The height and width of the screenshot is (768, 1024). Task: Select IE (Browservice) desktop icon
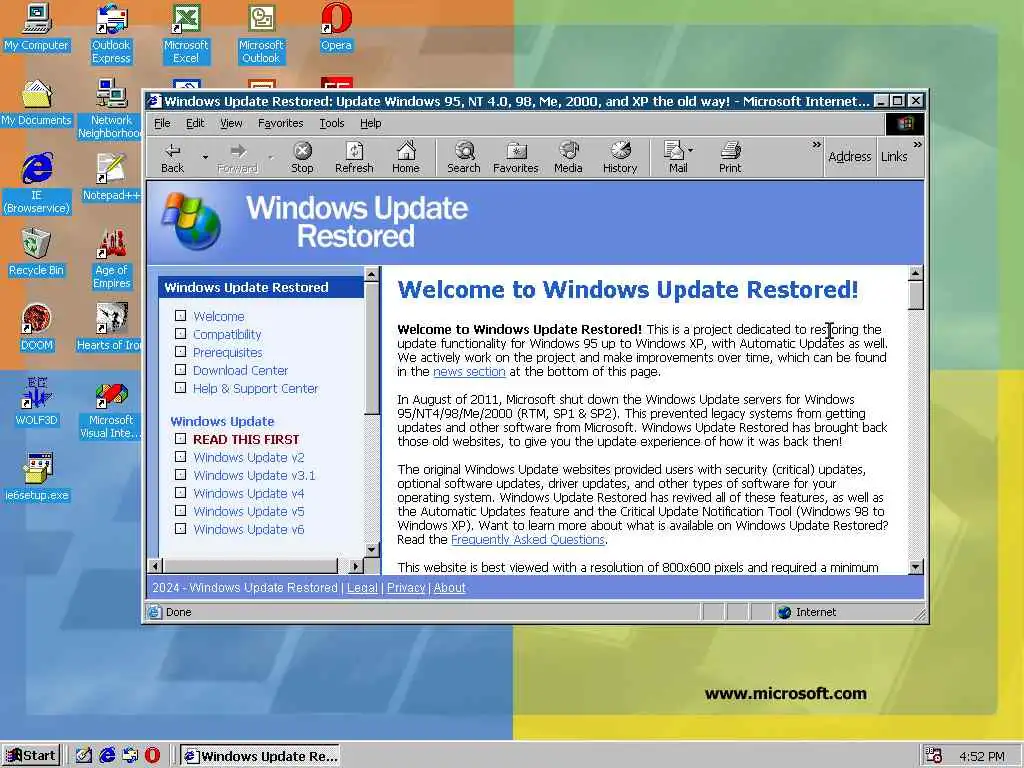[37, 184]
